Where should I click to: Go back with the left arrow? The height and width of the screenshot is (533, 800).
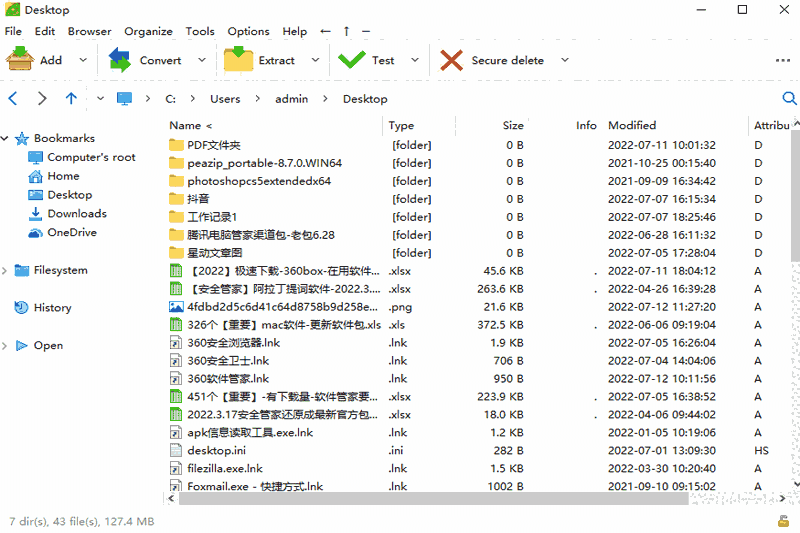click(13, 98)
